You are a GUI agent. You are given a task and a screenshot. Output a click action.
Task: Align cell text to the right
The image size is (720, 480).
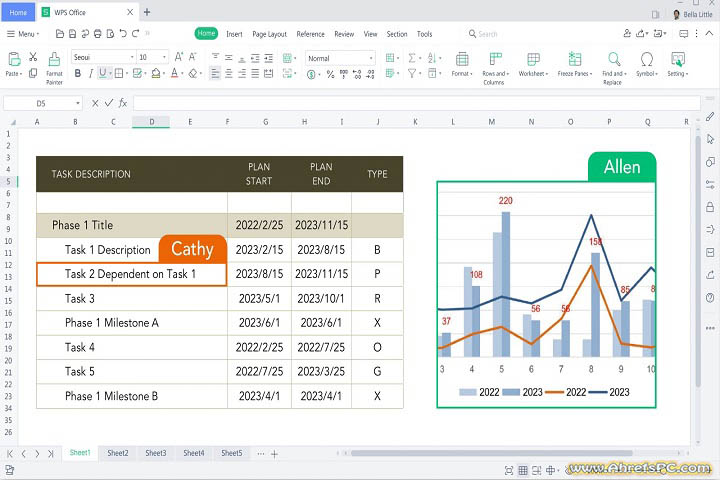[242, 73]
